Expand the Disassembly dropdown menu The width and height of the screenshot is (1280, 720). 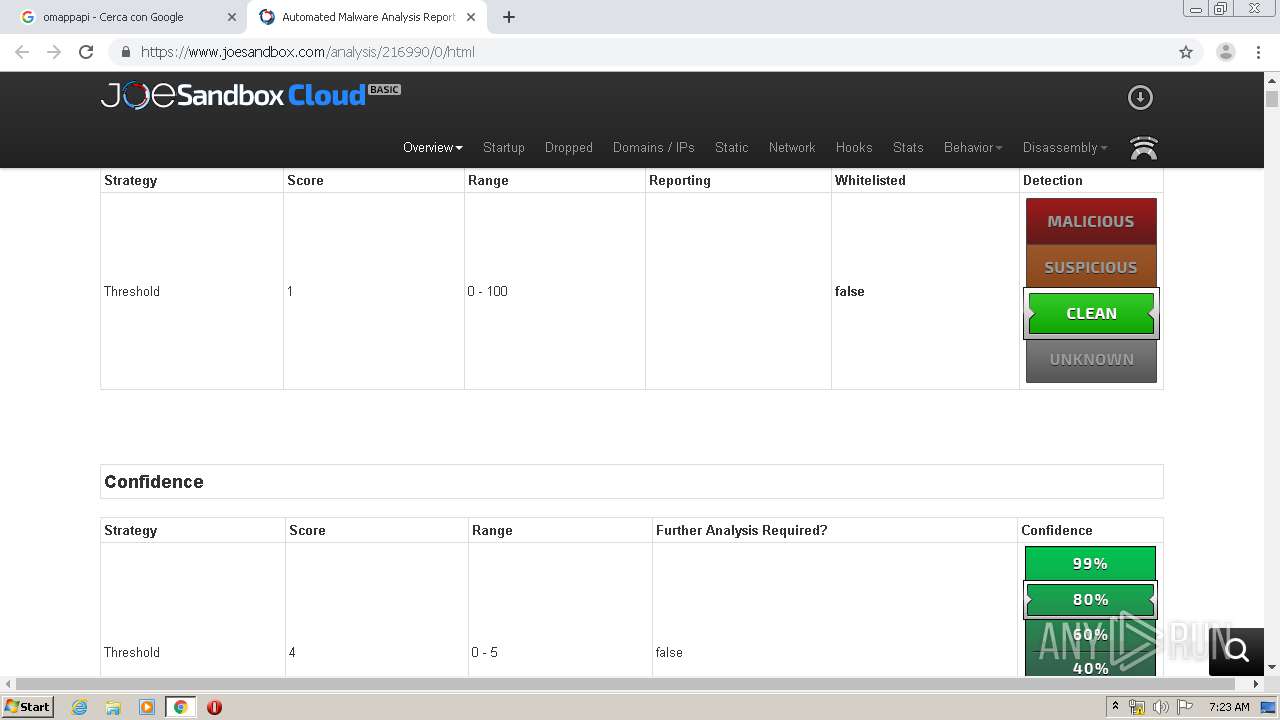click(x=1065, y=147)
